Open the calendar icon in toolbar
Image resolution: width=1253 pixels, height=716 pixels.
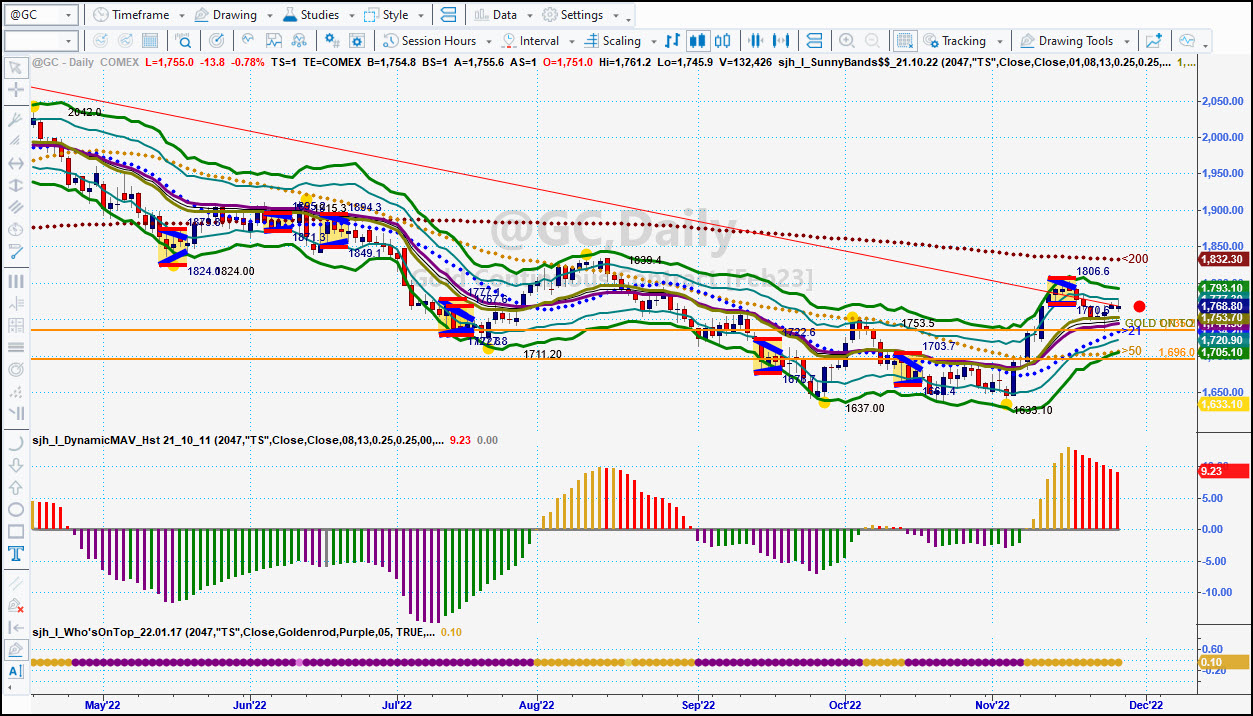click(x=150, y=41)
